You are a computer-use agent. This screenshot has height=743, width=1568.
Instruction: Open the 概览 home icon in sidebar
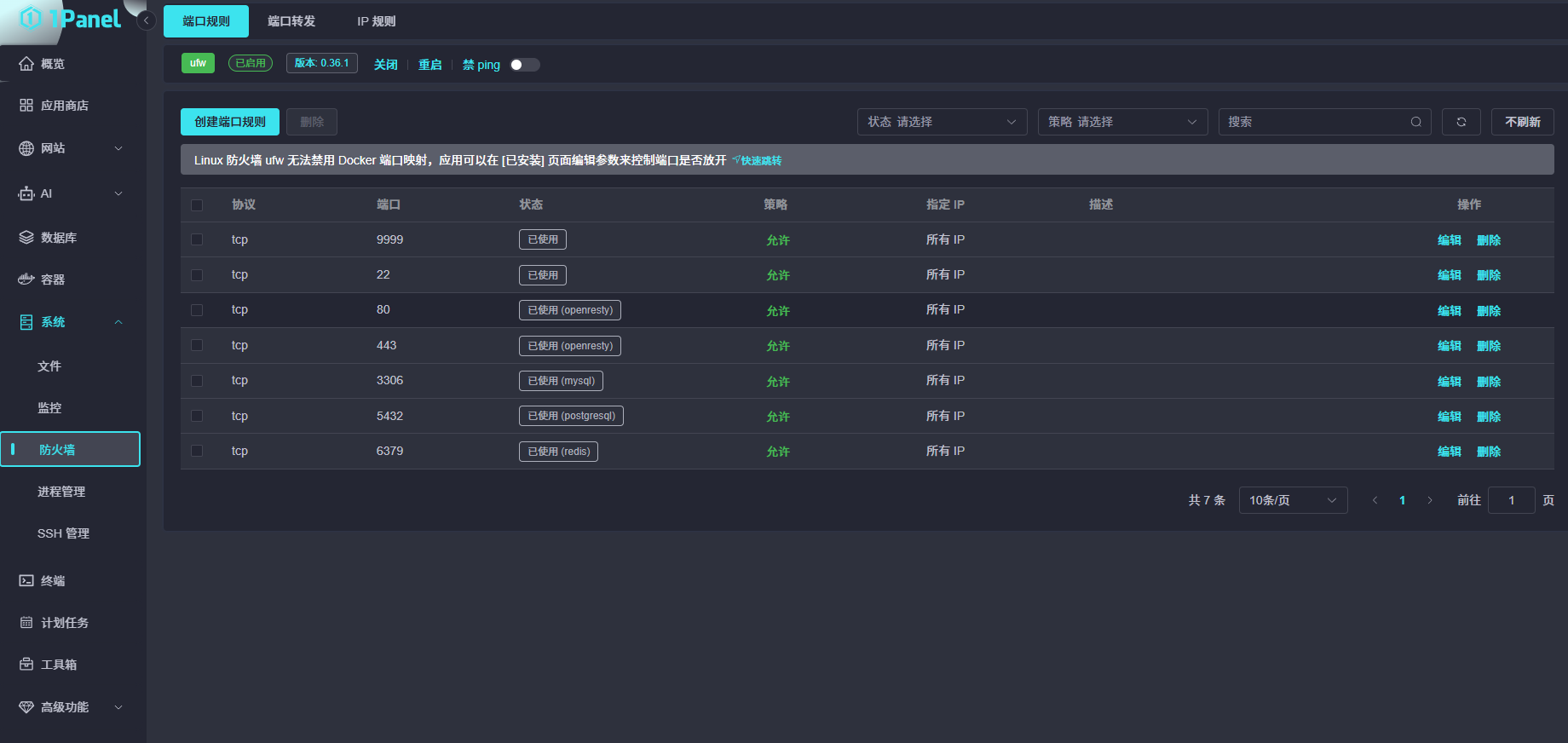tap(26, 64)
